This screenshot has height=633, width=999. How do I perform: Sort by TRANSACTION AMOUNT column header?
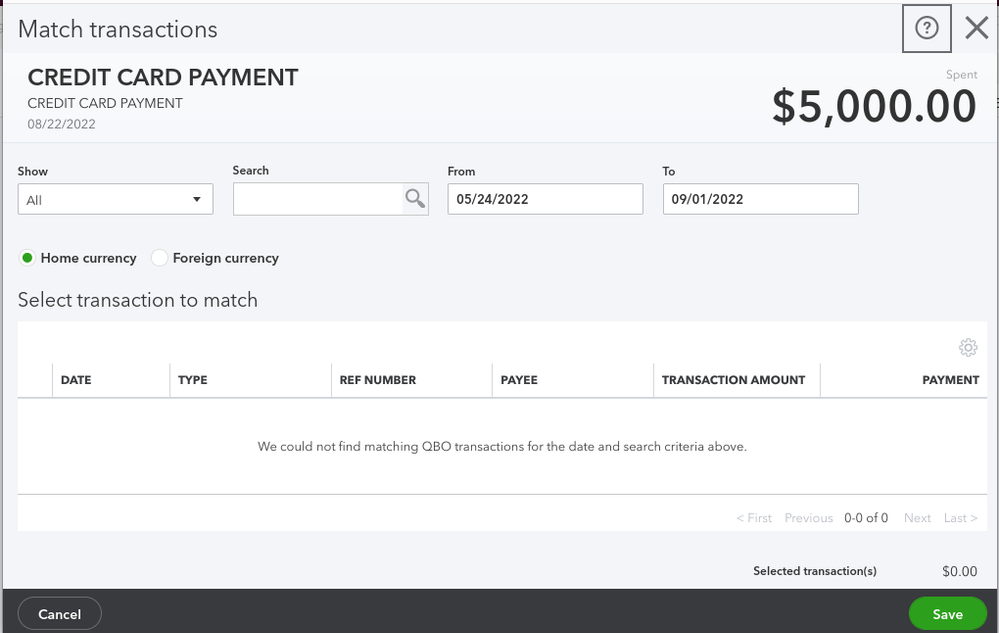click(733, 380)
